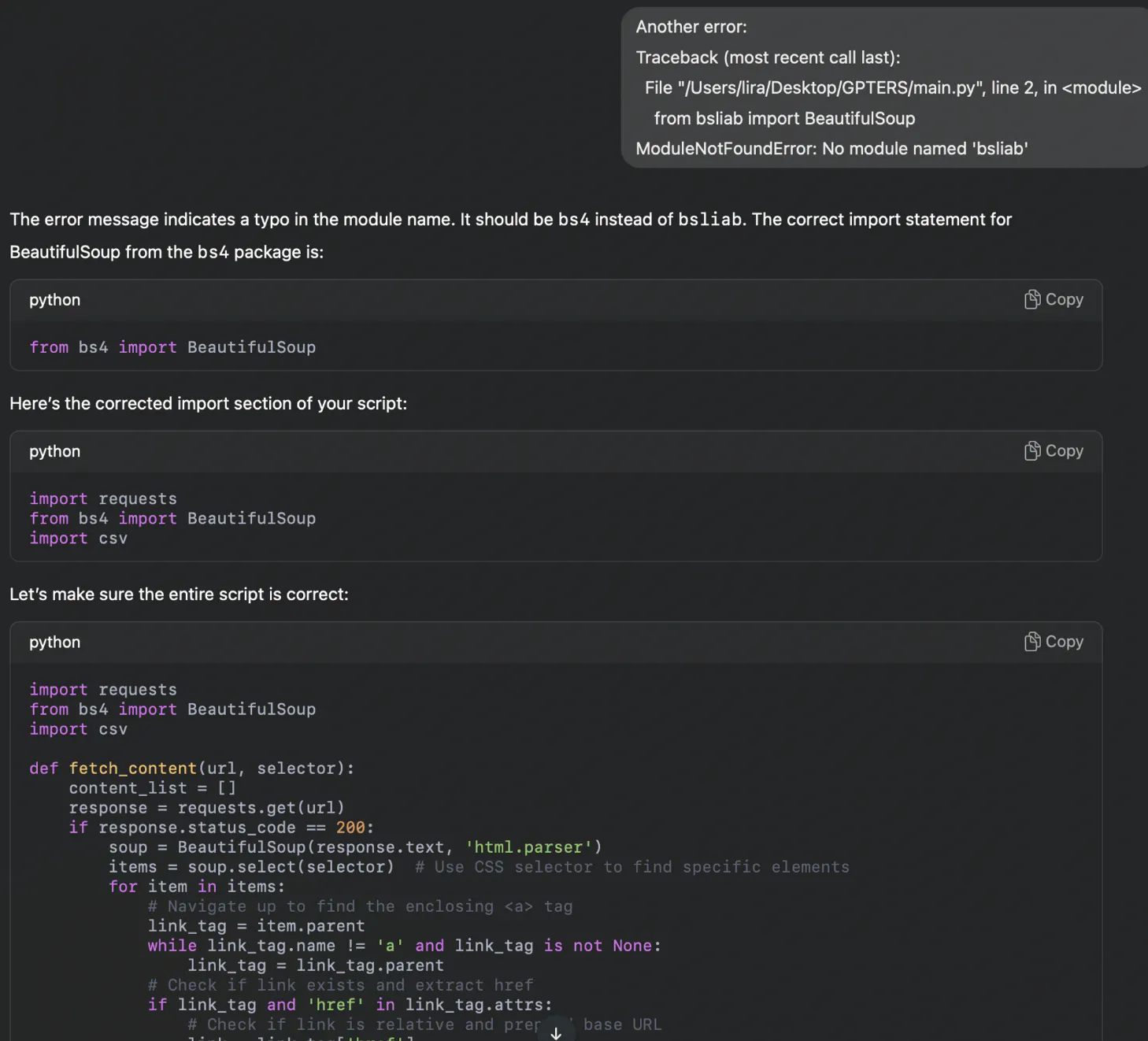Screen dimensions: 1148x1041
Task: Click the 'import csv' line in the second block
Action: 78,539
